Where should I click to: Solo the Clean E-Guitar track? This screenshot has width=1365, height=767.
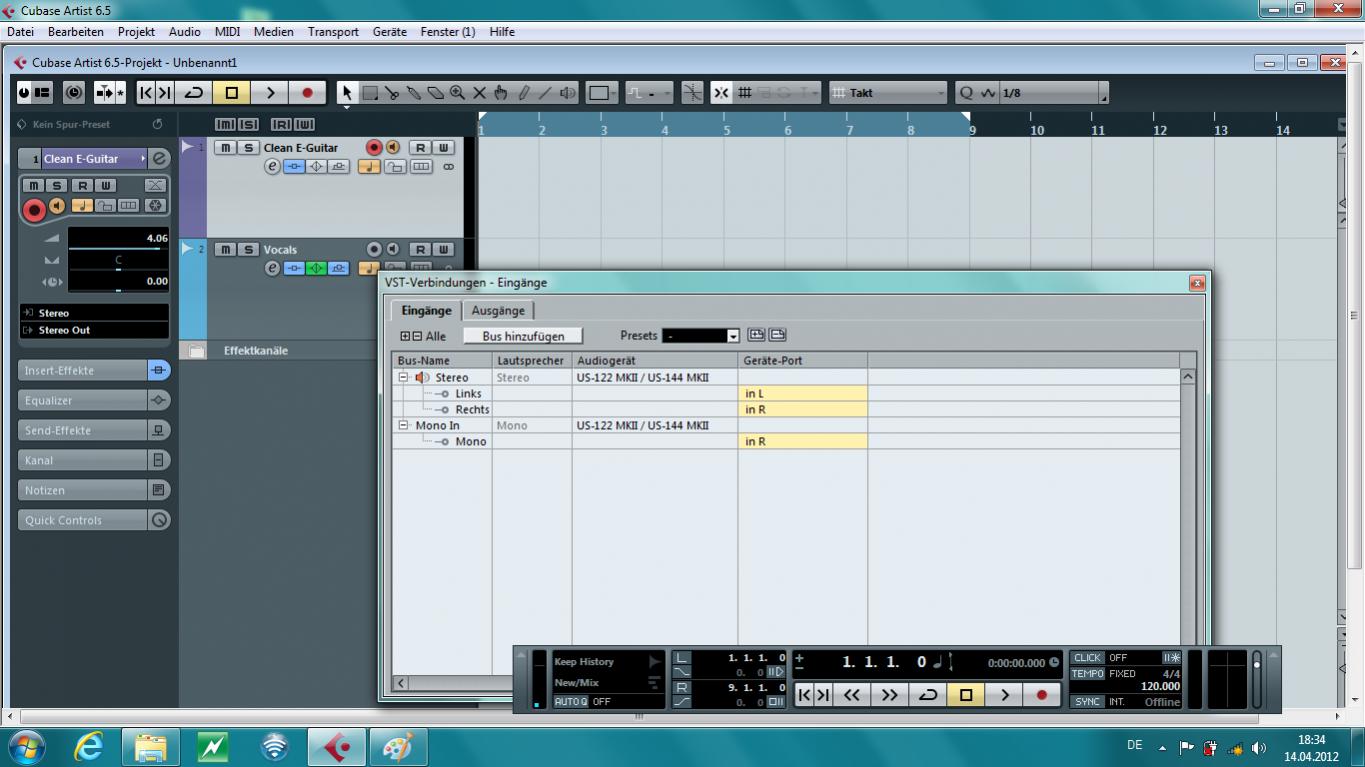click(x=248, y=148)
